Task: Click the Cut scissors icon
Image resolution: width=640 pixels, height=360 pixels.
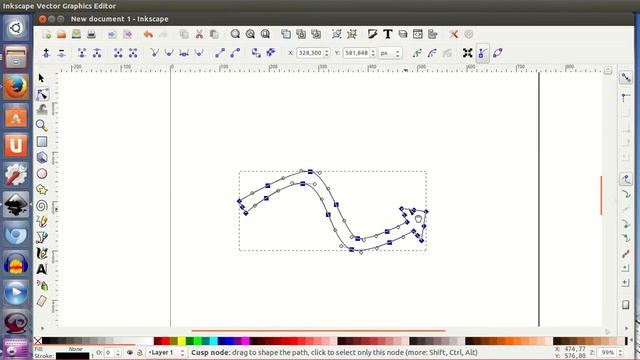Action: pos(199,34)
